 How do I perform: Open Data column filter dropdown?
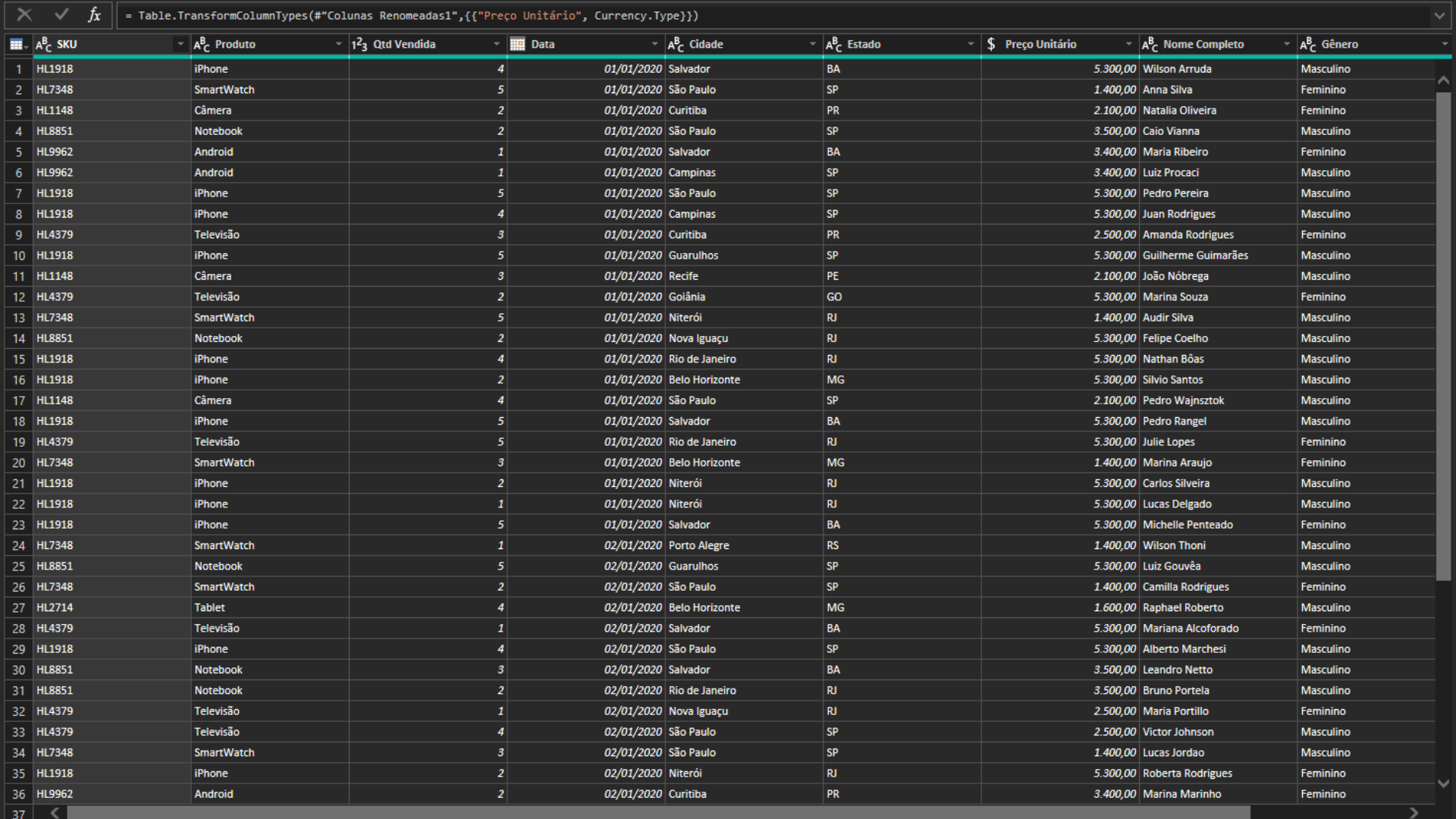click(655, 45)
